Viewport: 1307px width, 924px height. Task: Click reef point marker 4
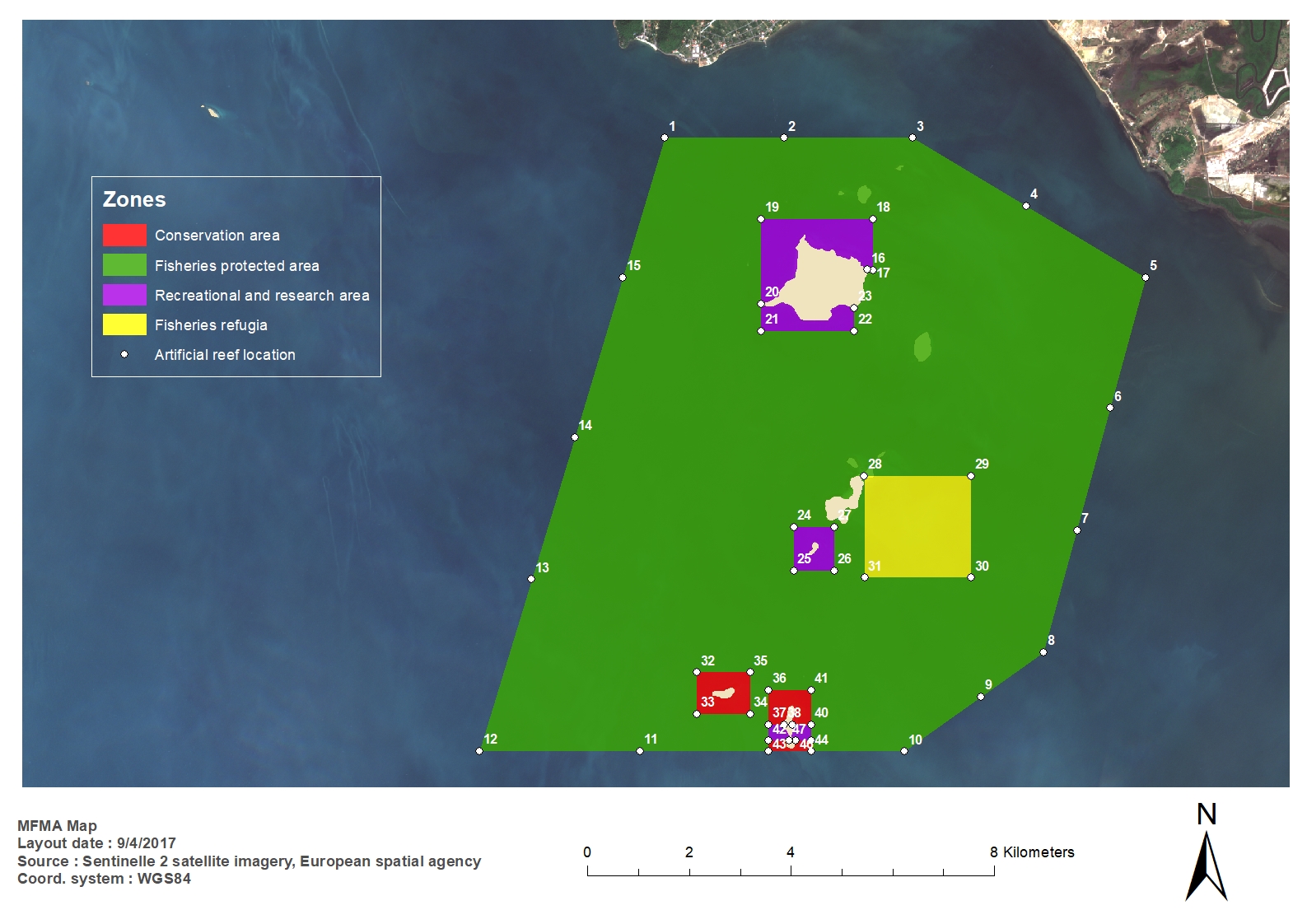click(1026, 206)
